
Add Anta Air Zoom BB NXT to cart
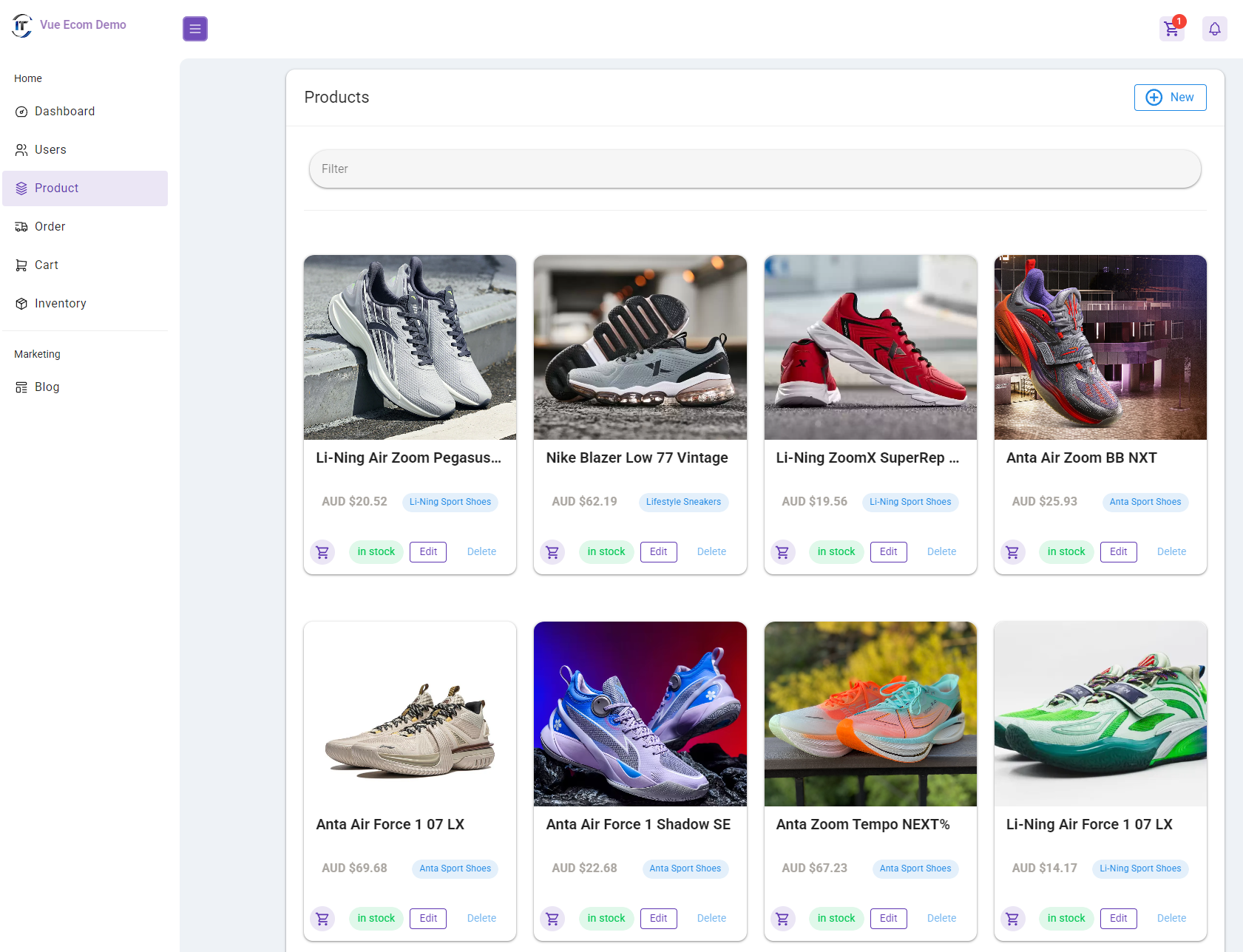(x=1013, y=552)
